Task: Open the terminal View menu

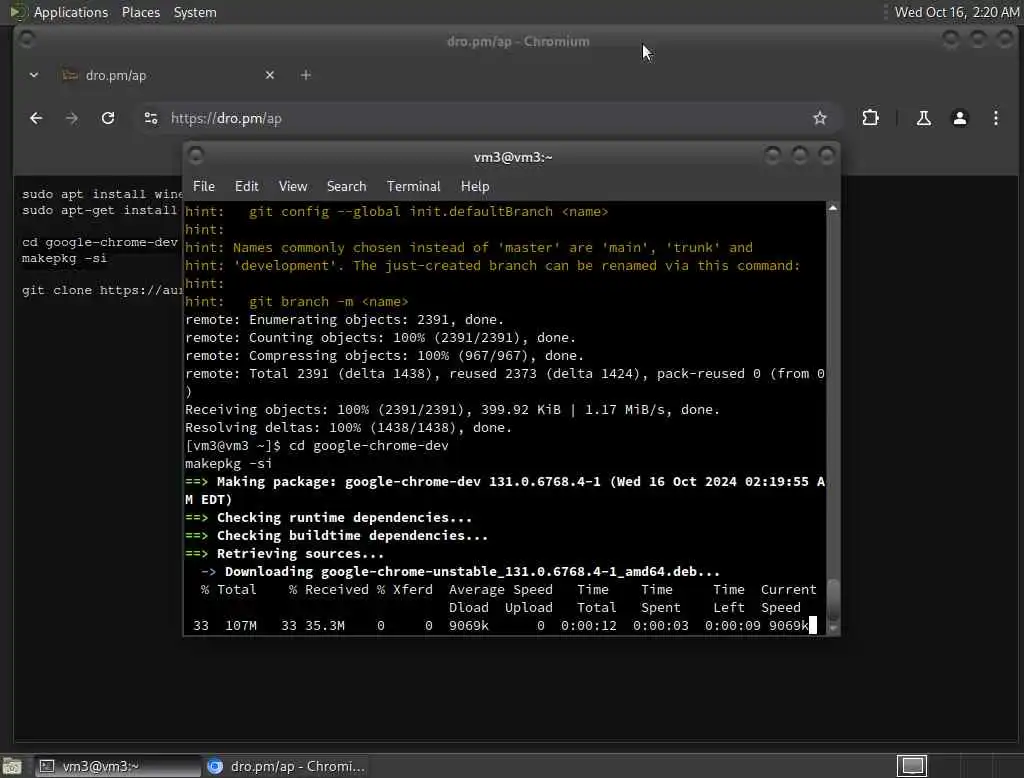Action: click(293, 186)
